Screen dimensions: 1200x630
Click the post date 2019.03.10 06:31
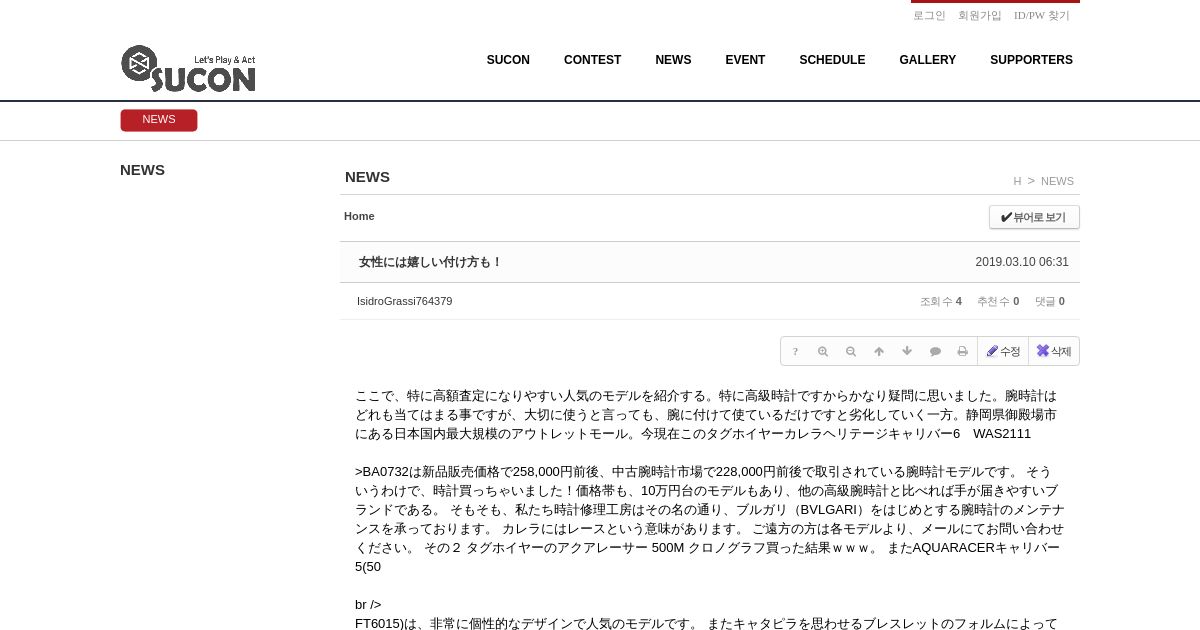coord(1022,262)
